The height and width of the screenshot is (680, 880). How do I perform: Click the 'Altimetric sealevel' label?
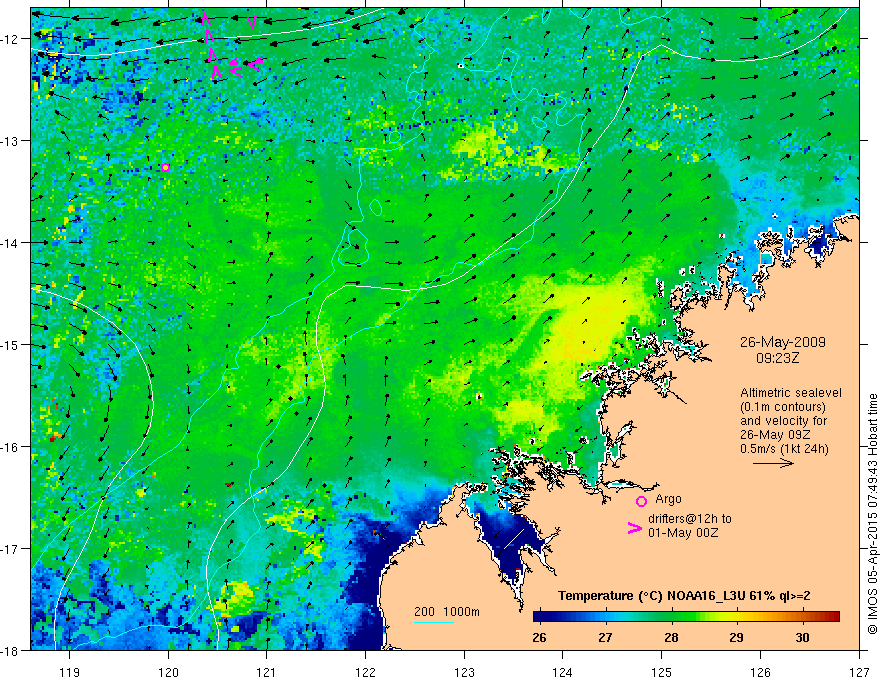791,393
